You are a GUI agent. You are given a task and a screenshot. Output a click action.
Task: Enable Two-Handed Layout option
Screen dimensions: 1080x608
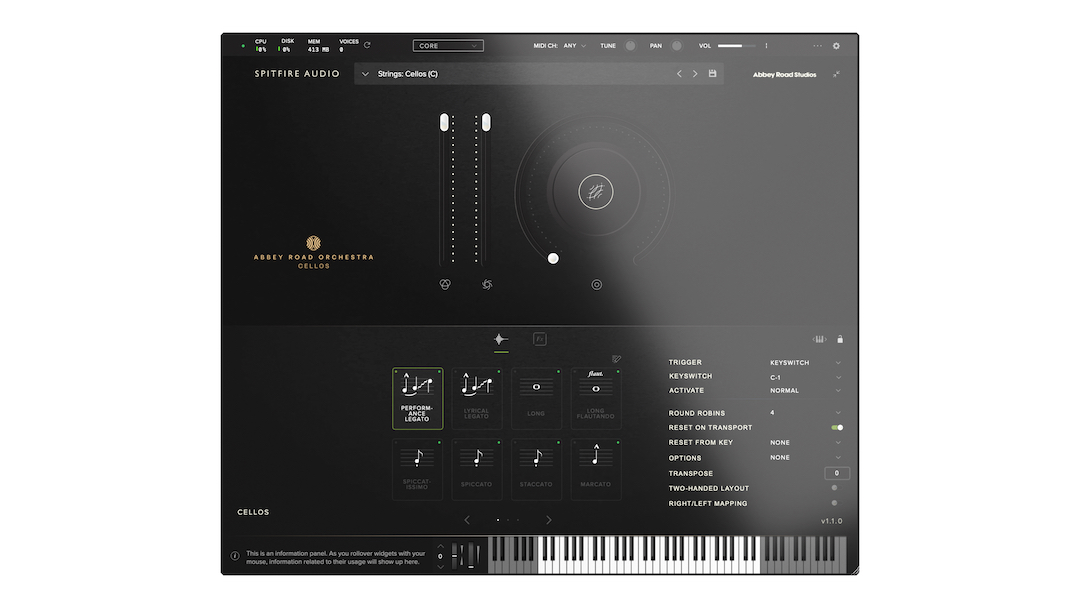(x=835, y=488)
